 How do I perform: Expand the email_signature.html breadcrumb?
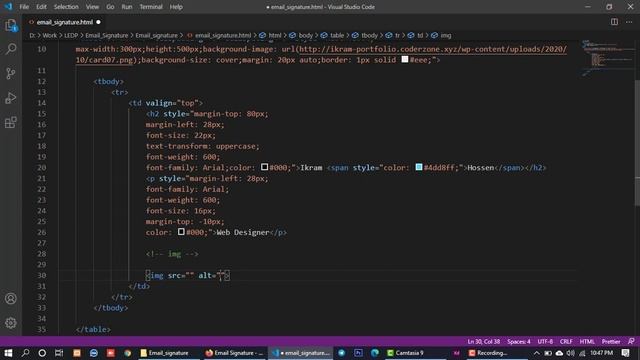(x=222, y=36)
